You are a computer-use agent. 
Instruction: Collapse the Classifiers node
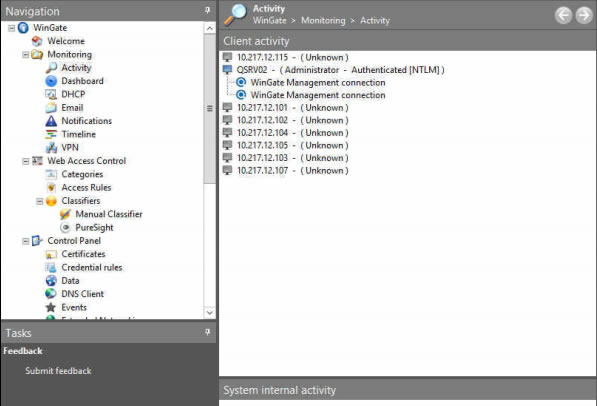pos(40,201)
